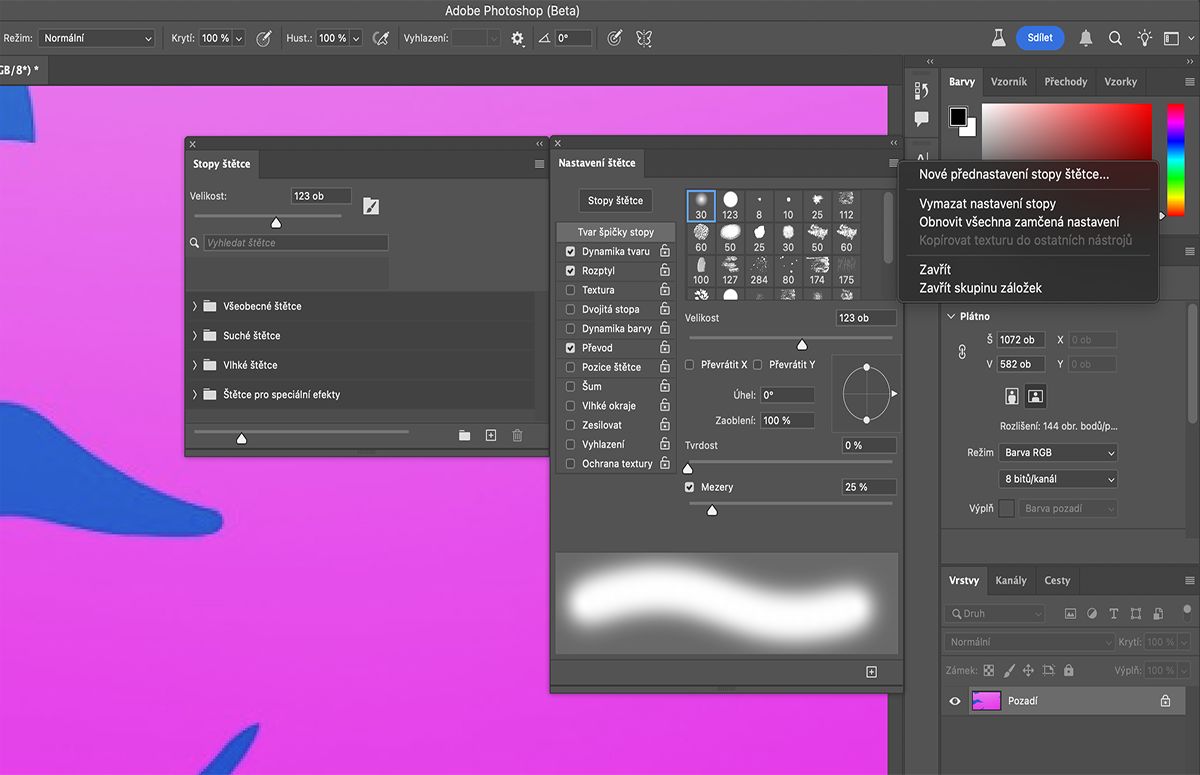This screenshot has height=775, width=1200.
Task: Open Krytí percentage dropdown arrow in options bar
Action: pyautogui.click(x=238, y=38)
